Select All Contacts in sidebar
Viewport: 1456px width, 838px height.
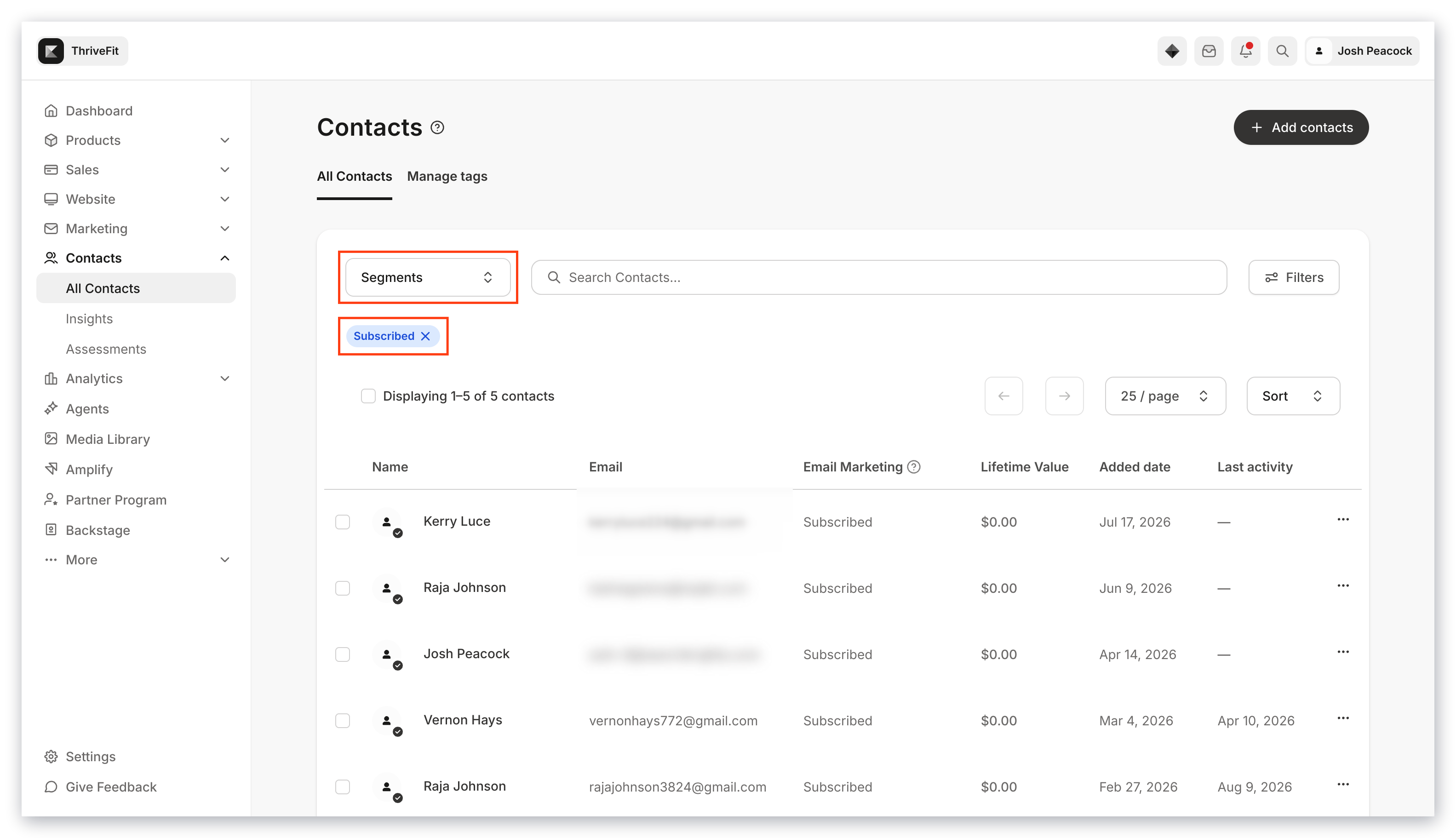coord(136,288)
